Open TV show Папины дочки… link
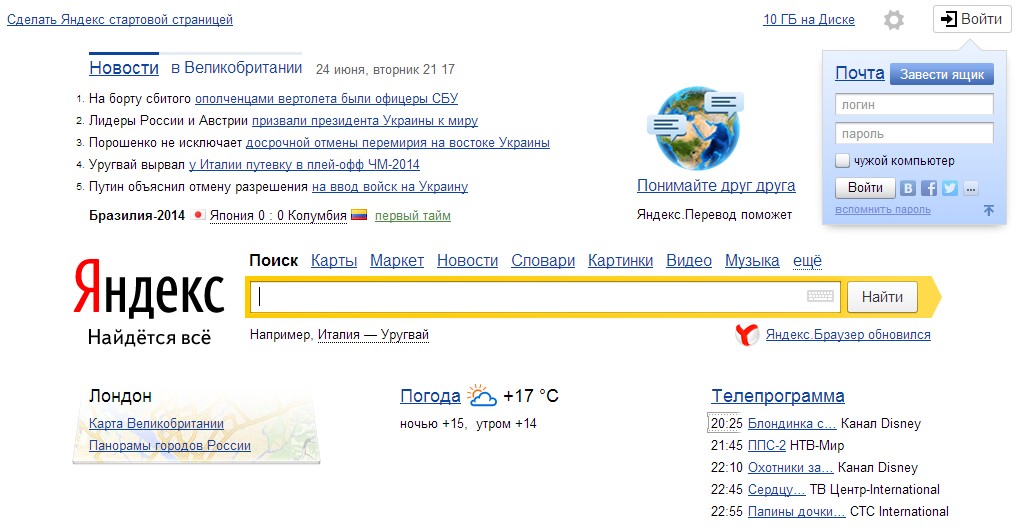The width and height of the screenshot is (1017, 531). (x=796, y=512)
